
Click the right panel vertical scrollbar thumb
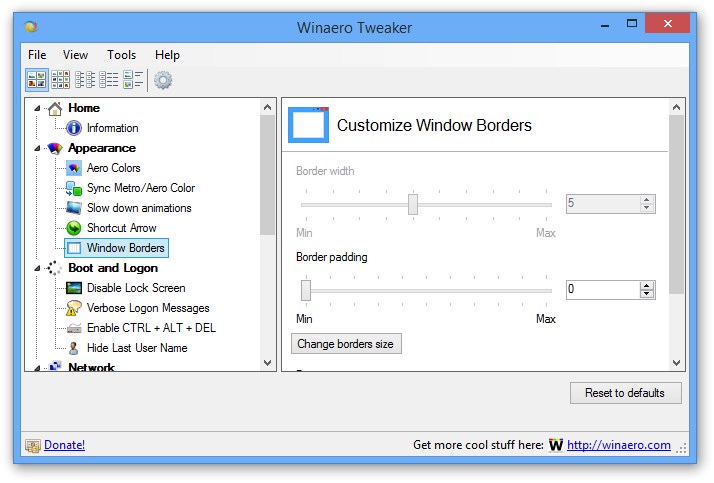click(676, 204)
